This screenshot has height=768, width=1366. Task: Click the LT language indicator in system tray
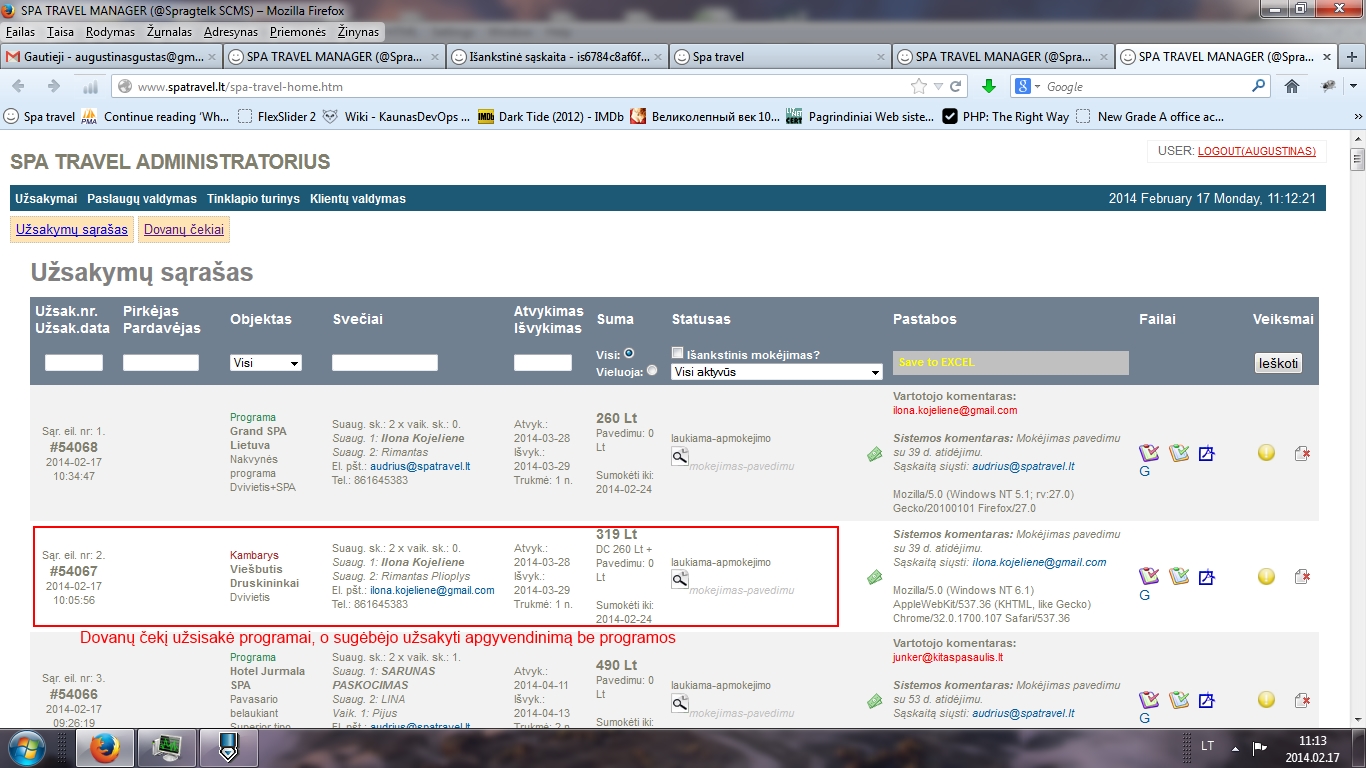click(1207, 747)
